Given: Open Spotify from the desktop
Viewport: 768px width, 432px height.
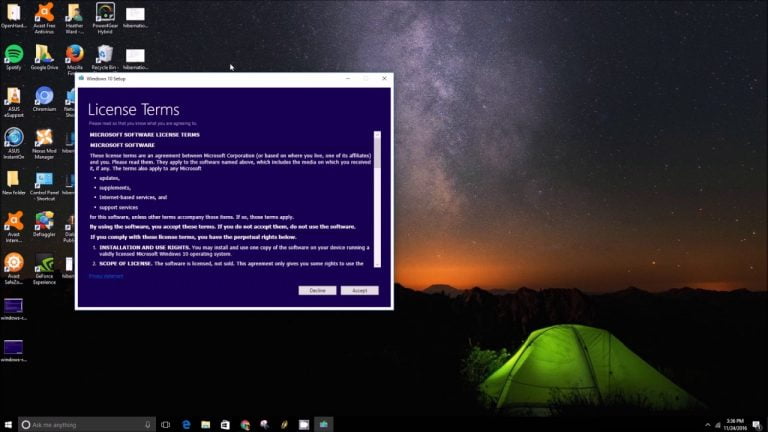Looking at the screenshot, I should 14,54.
